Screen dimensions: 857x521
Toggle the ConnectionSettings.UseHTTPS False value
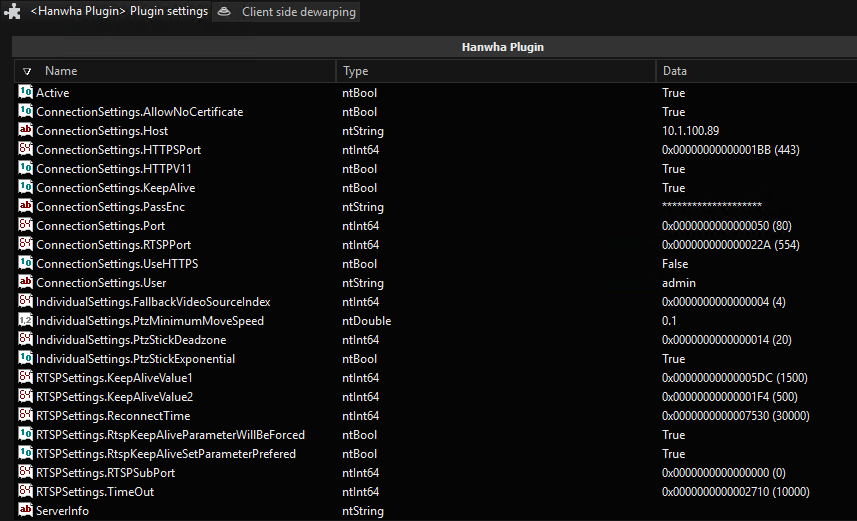675,264
